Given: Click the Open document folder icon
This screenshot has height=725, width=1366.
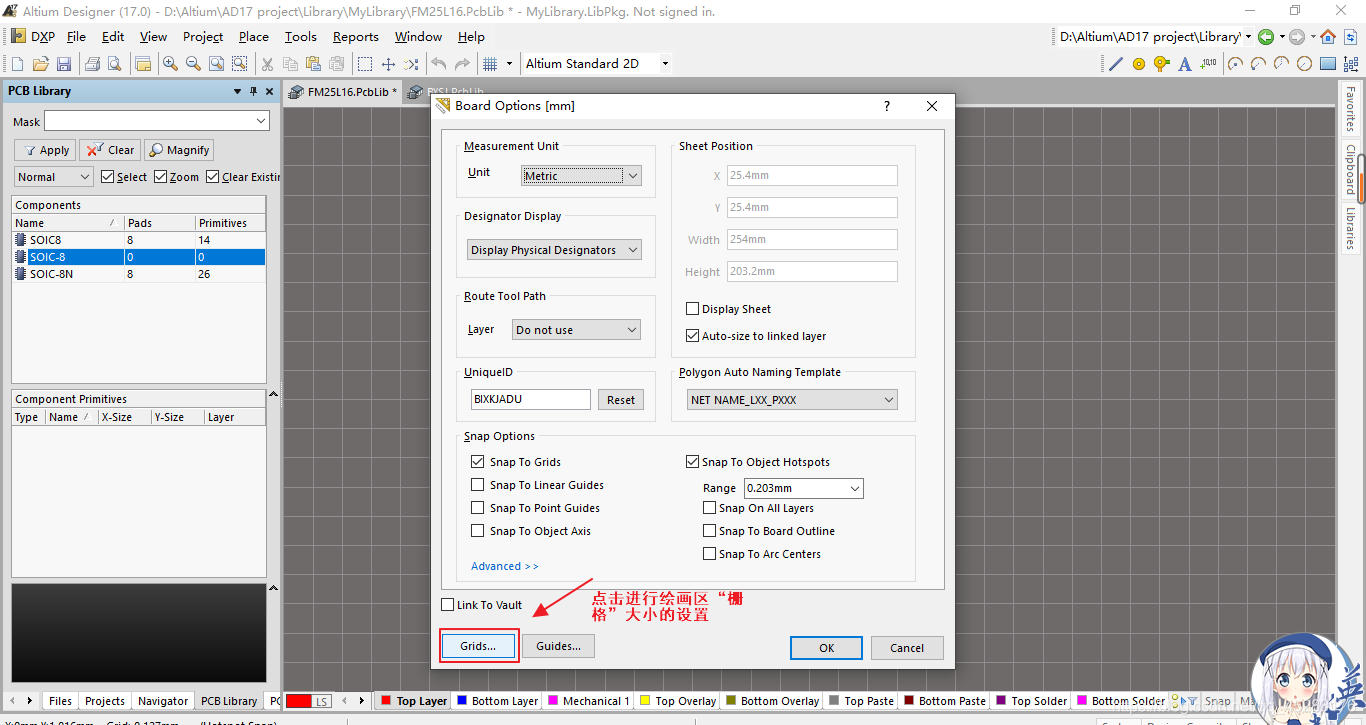Looking at the screenshot, I should [x=41, y=64].
